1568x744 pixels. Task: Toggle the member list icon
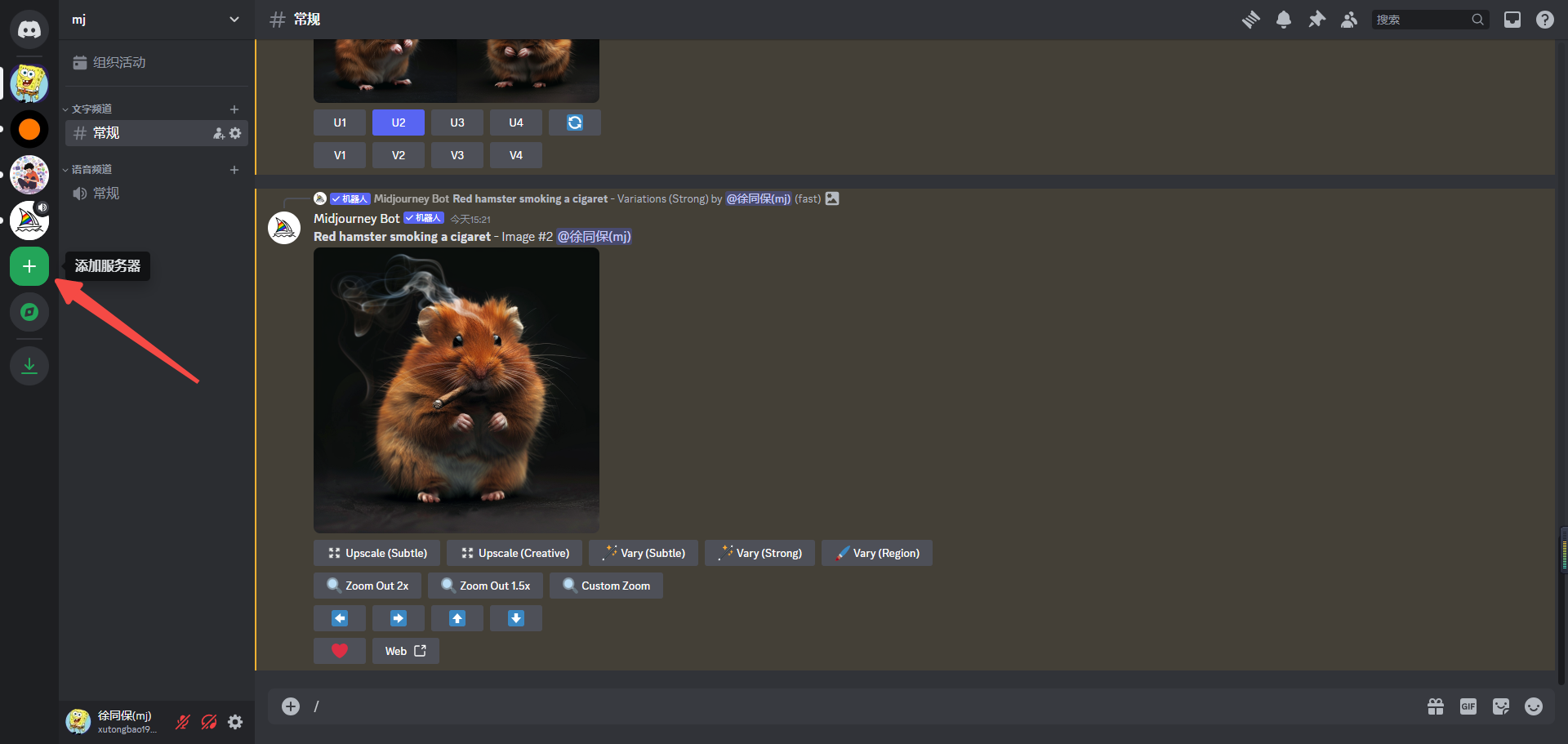pos(1349,20)
